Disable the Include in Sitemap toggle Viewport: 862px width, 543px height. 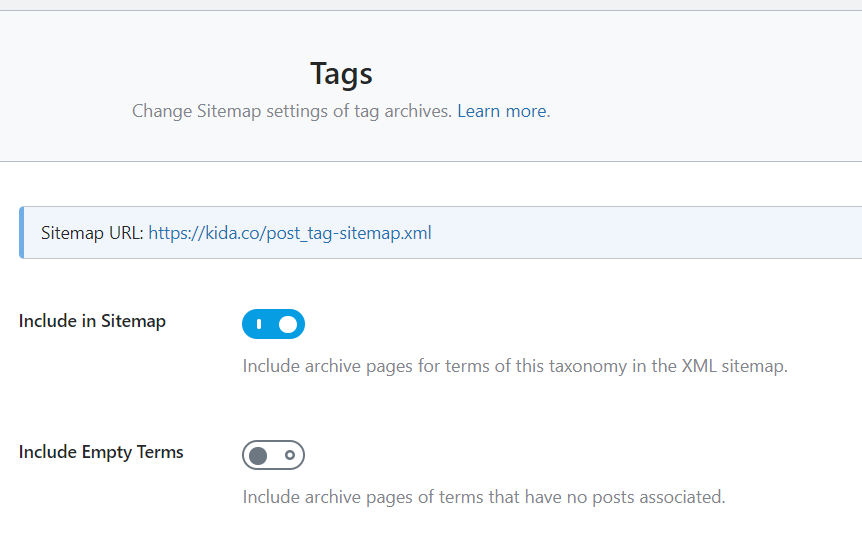coord(273,324)
